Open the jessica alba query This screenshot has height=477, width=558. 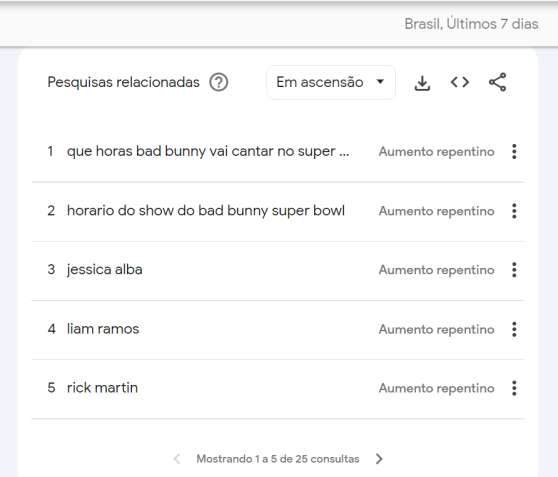pyautogui.click(x=105, y=270)
